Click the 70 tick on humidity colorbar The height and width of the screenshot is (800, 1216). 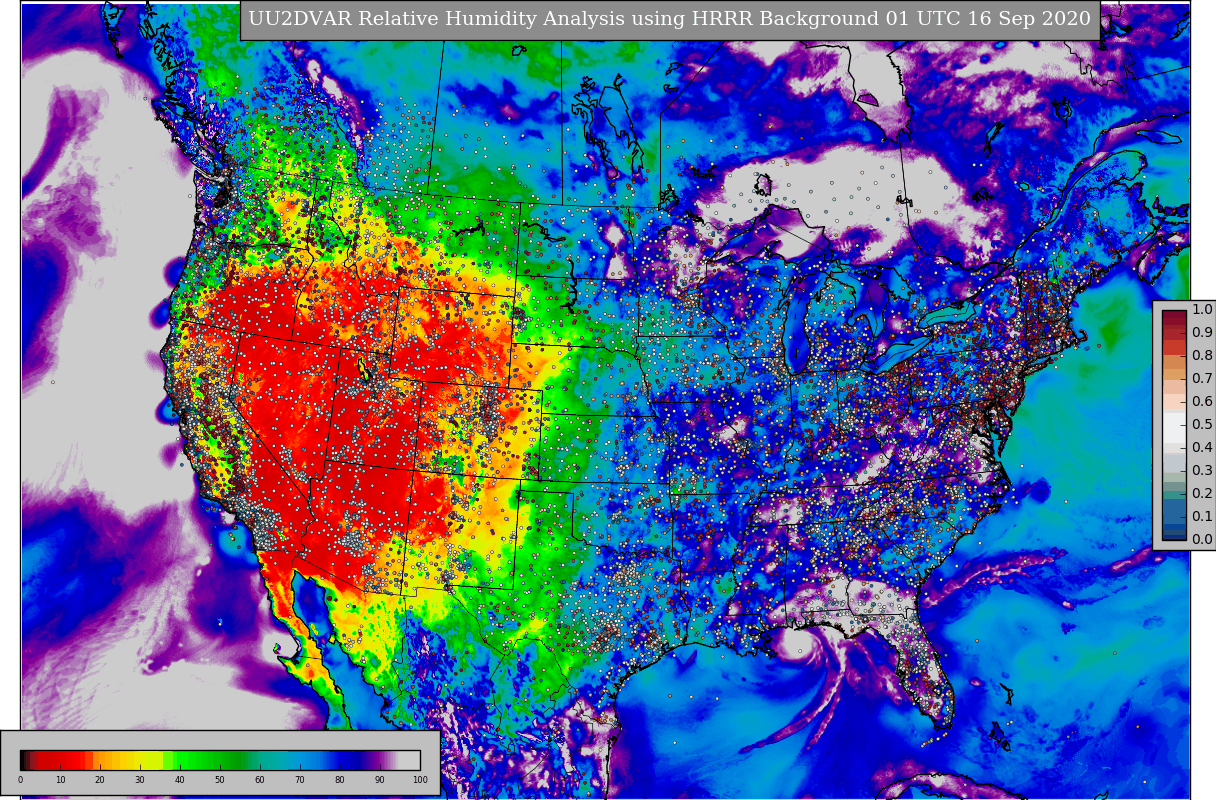(300, 780)
